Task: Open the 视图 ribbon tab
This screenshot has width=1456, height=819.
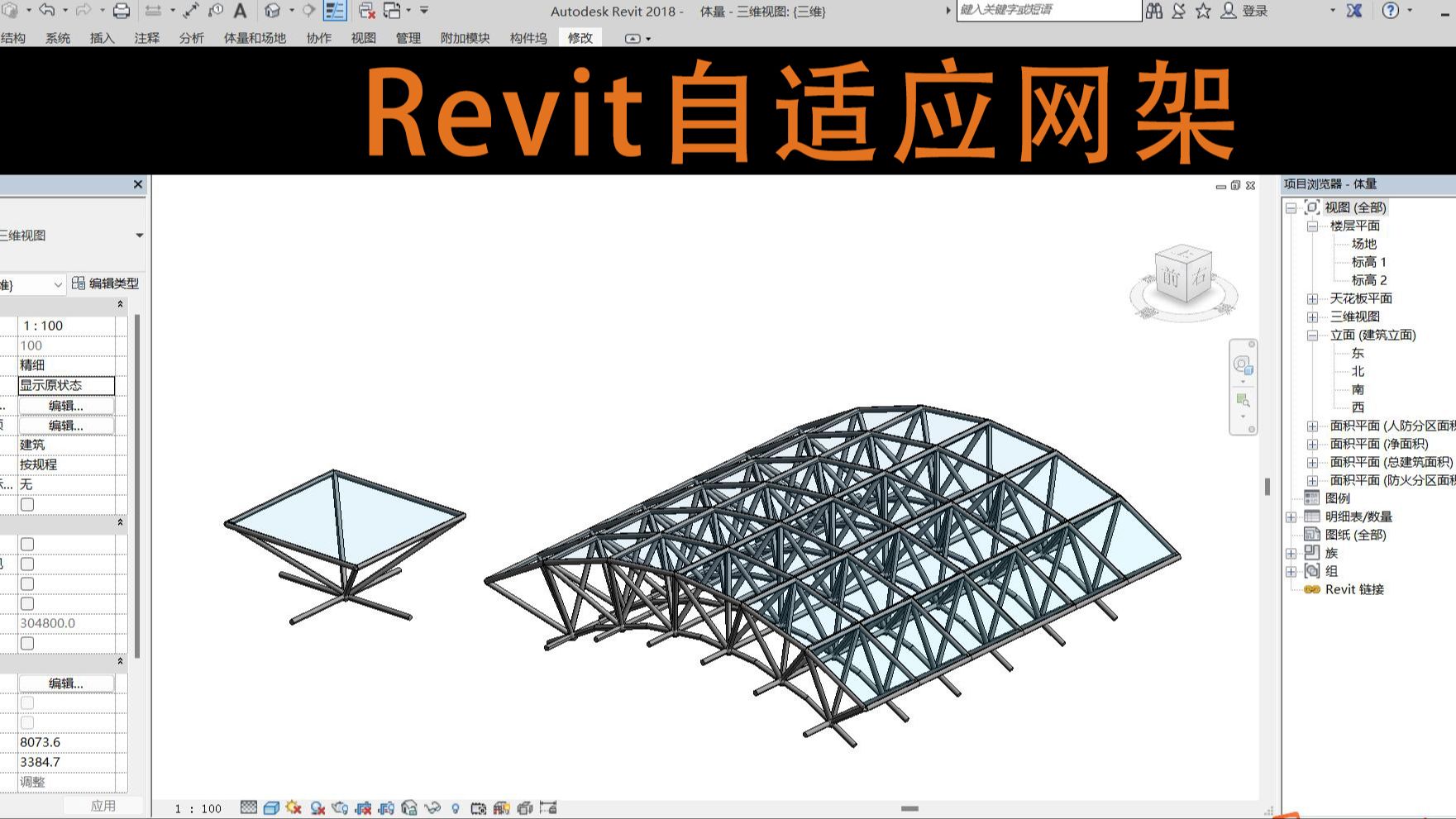Action: click(x=364, y=38)
